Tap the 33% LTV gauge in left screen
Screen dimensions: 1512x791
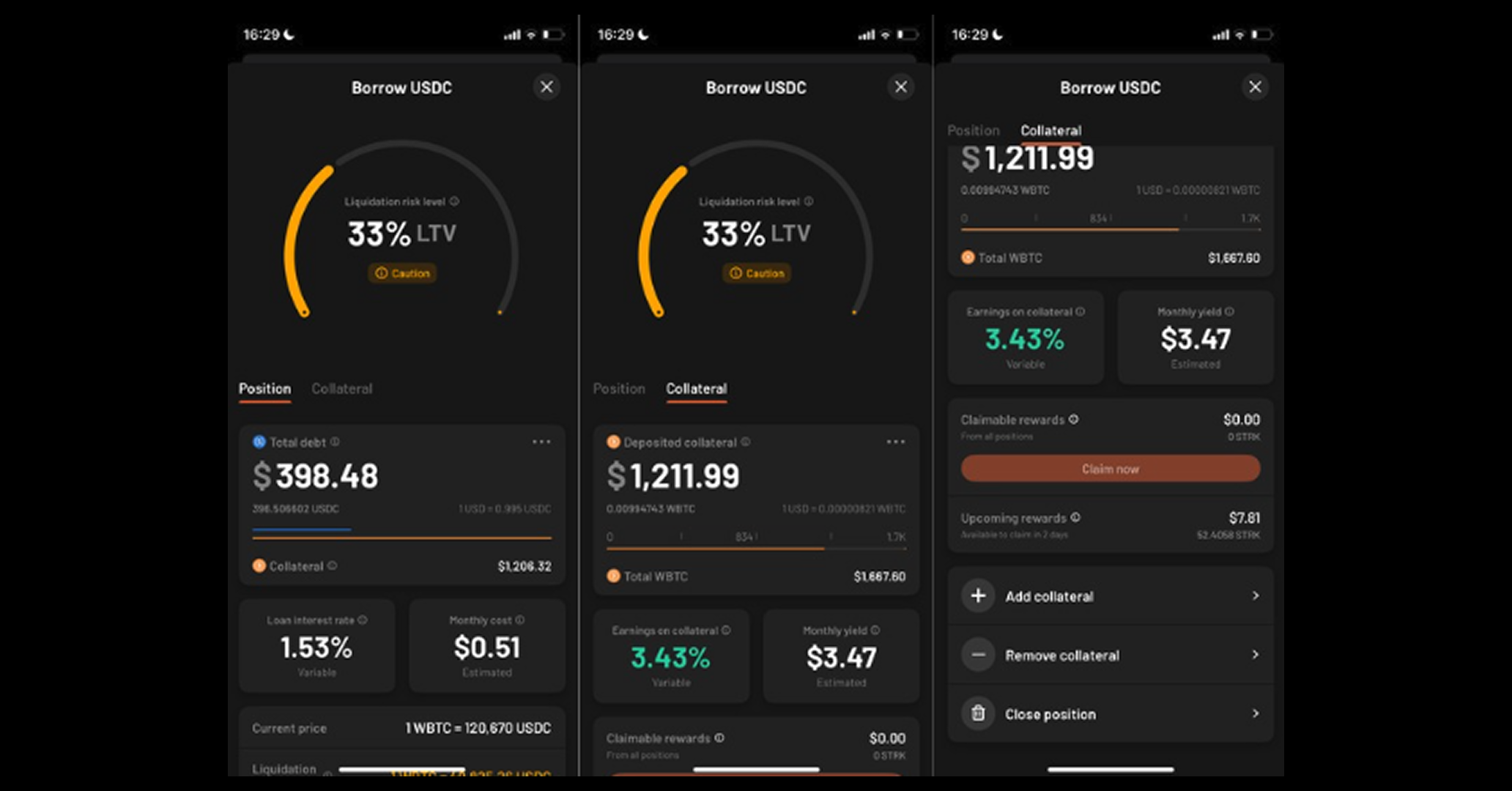coord(401,229)
